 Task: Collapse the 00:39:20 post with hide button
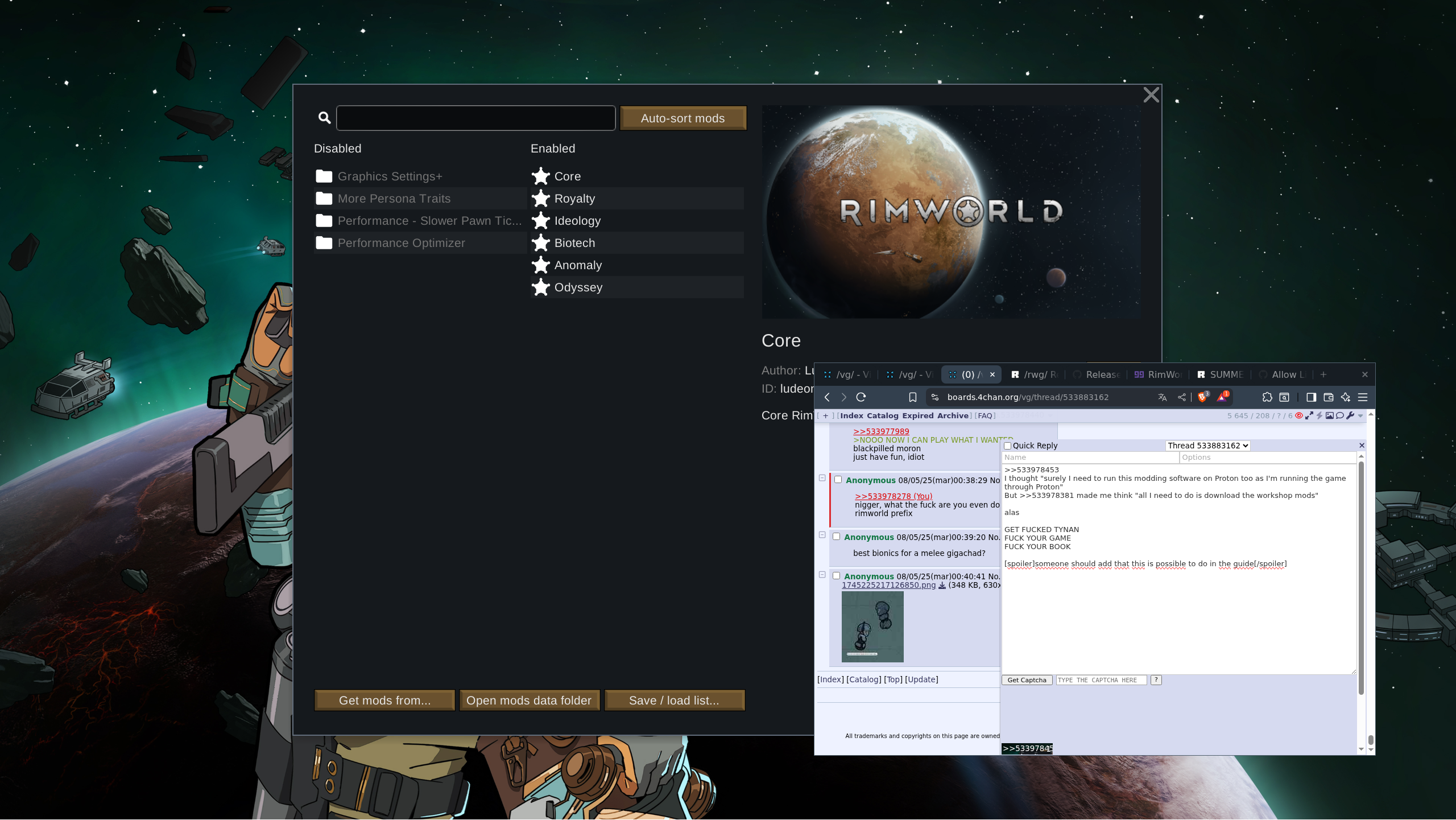click(x=822, y=535)
